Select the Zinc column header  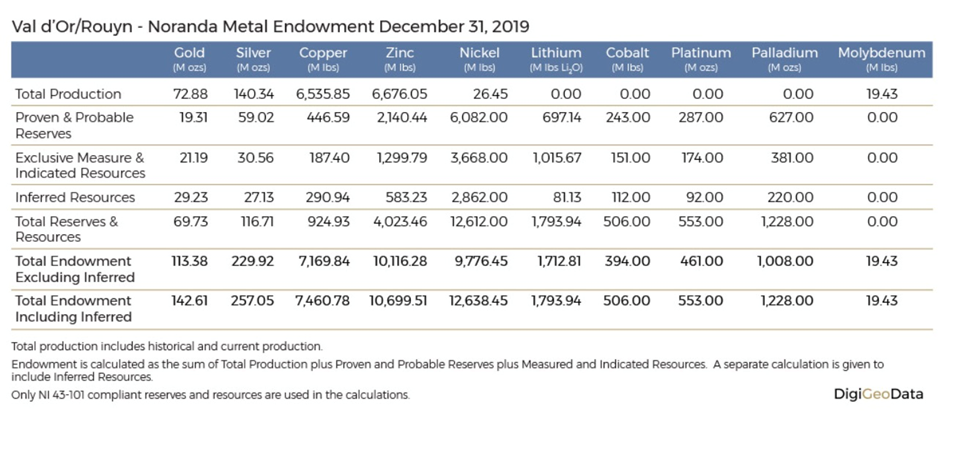point(400,53)
